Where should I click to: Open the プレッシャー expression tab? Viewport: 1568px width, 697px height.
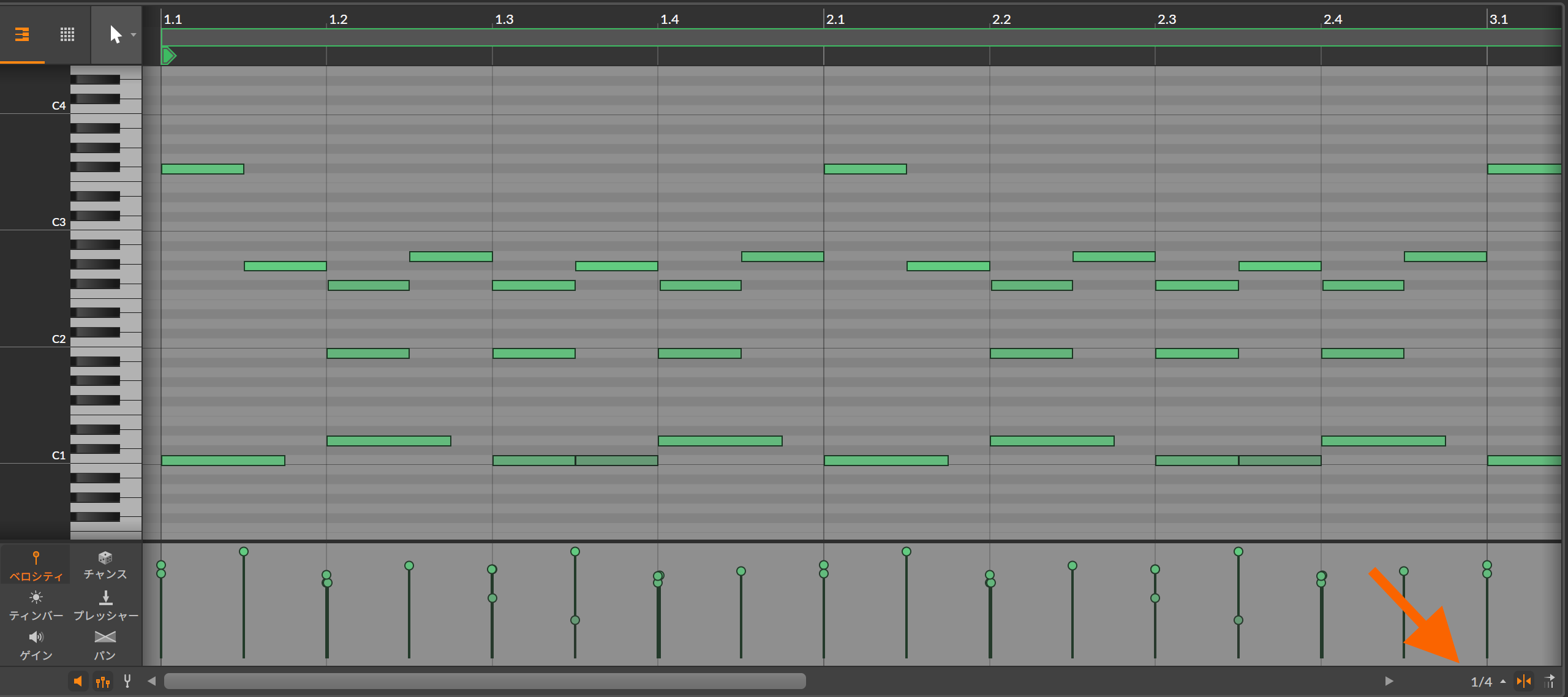[105, 606]
